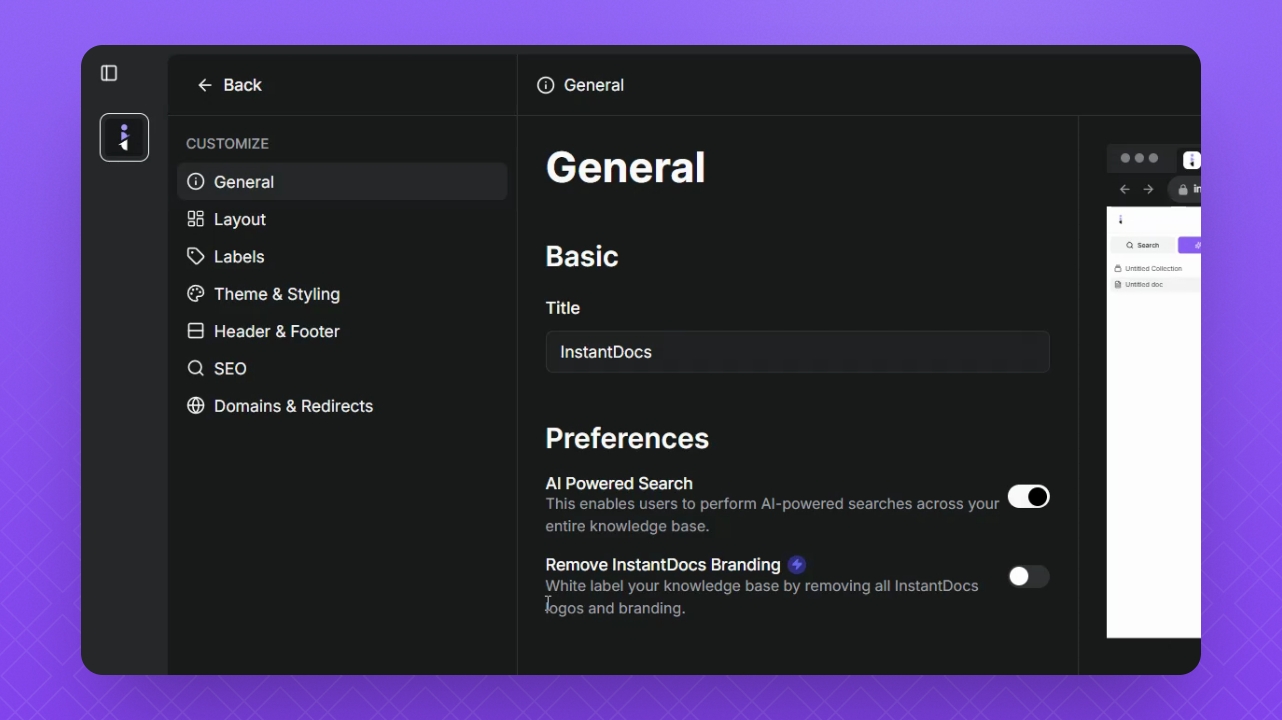
Task: Click the Preferences section heading
Action: pyautogui.click(x=627, y=438)
